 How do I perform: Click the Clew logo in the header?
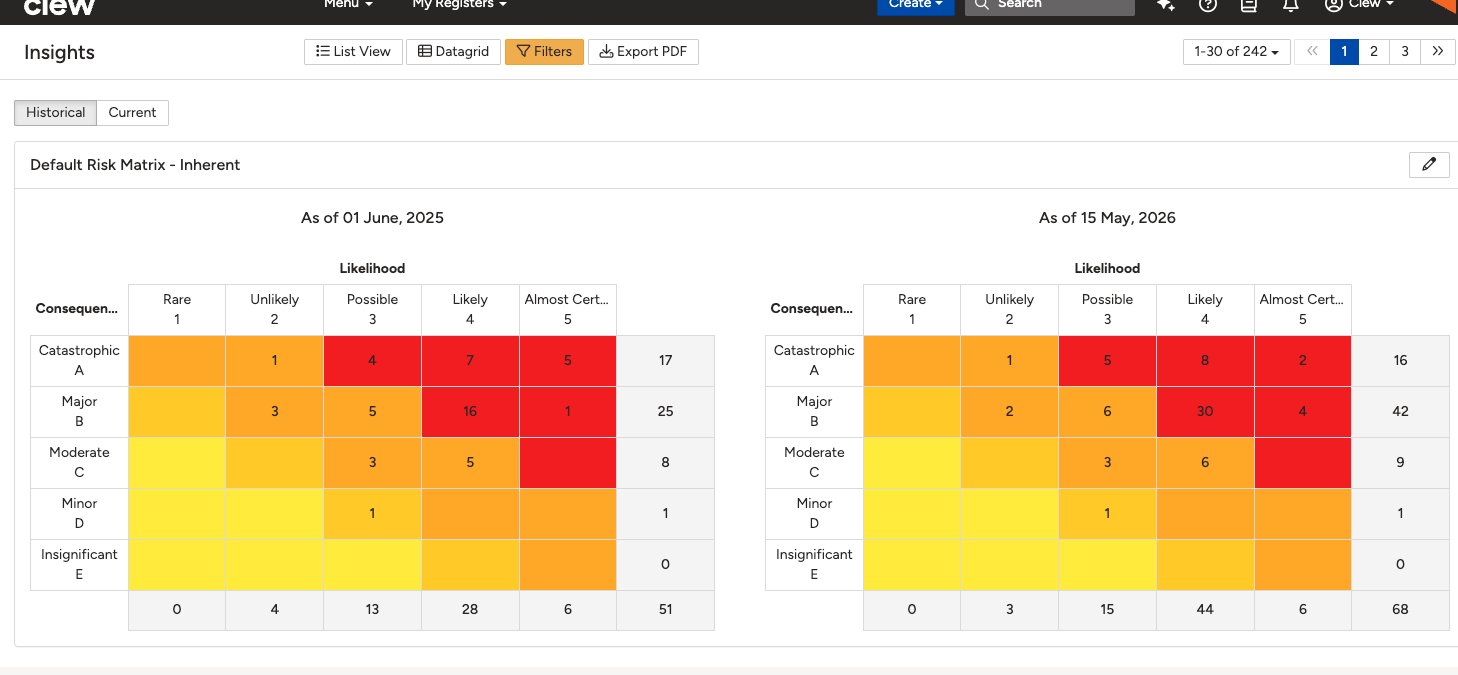(x=60, y=6)
